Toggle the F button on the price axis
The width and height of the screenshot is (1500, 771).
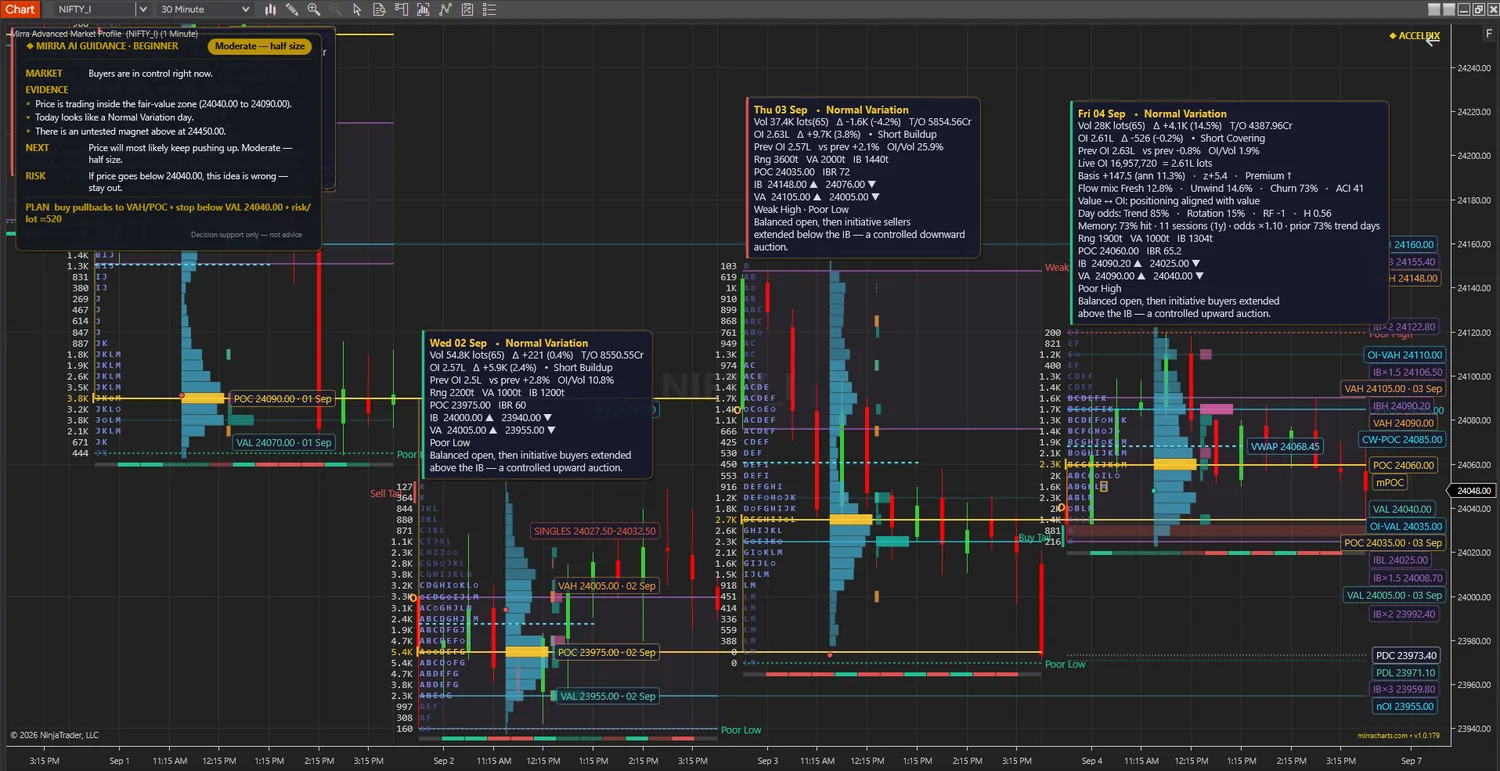tap(1489, 34)
